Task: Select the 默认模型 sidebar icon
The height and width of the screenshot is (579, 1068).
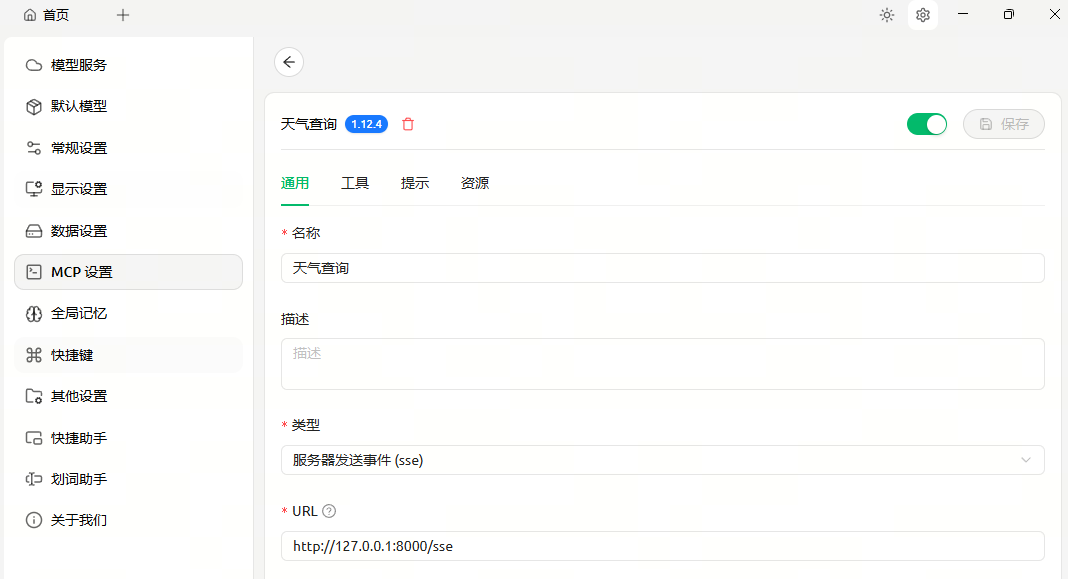Action: pos(78,106)
